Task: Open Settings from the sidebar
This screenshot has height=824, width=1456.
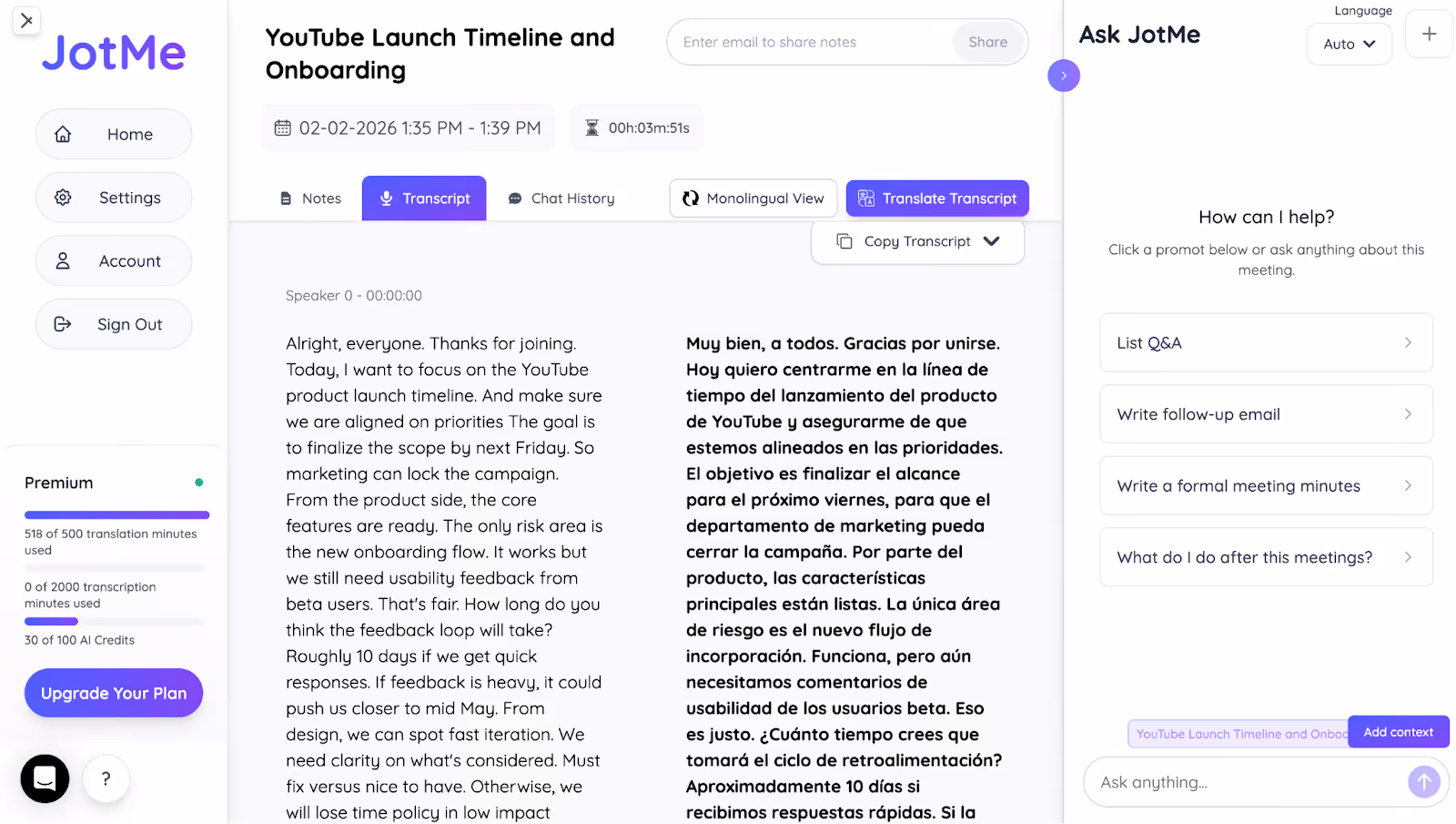Action: point(114,198)
